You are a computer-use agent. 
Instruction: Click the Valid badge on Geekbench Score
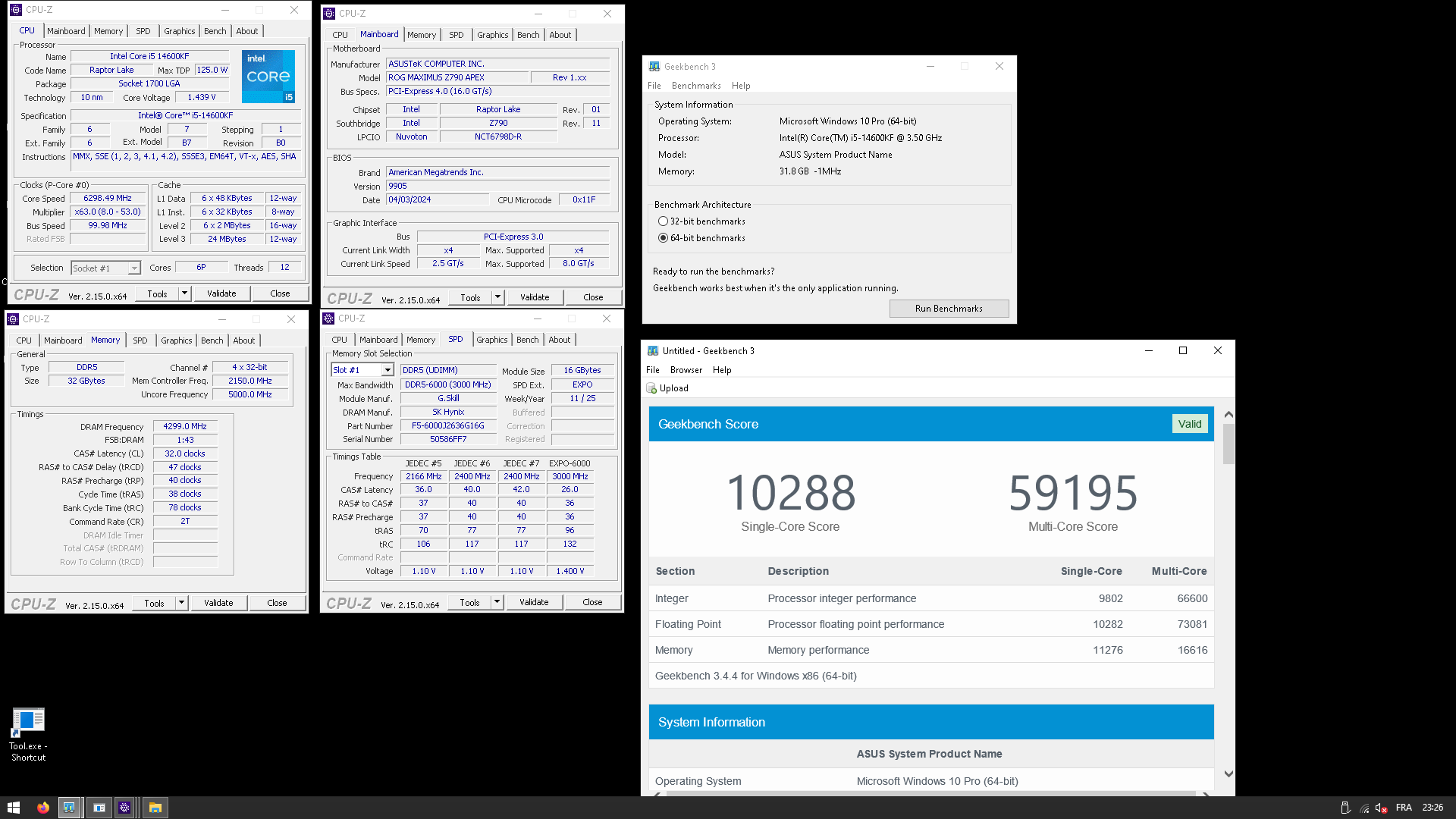click(1189, 424)
